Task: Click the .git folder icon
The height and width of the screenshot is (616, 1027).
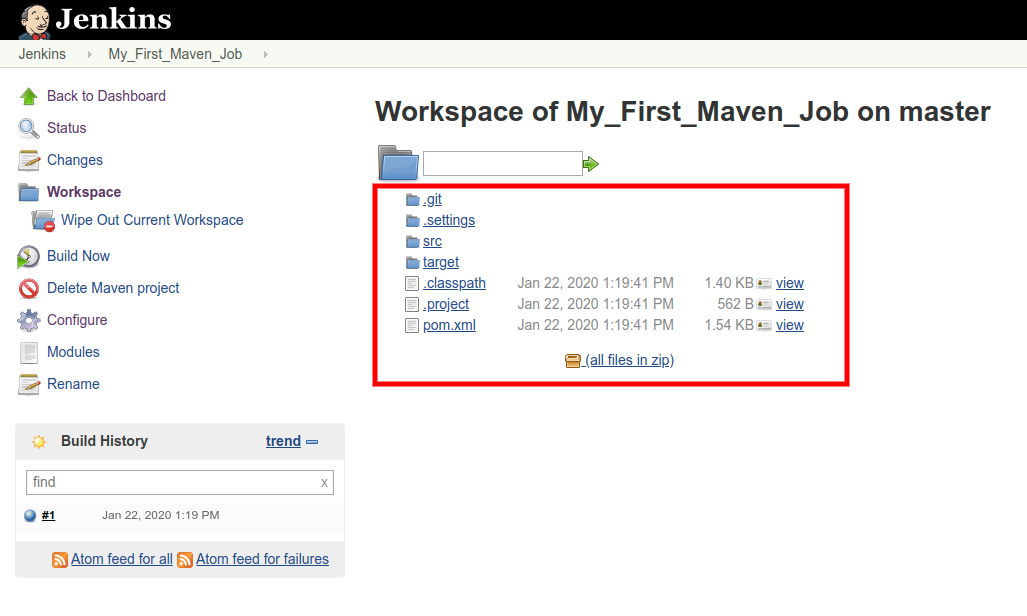Action: [413, 200]
